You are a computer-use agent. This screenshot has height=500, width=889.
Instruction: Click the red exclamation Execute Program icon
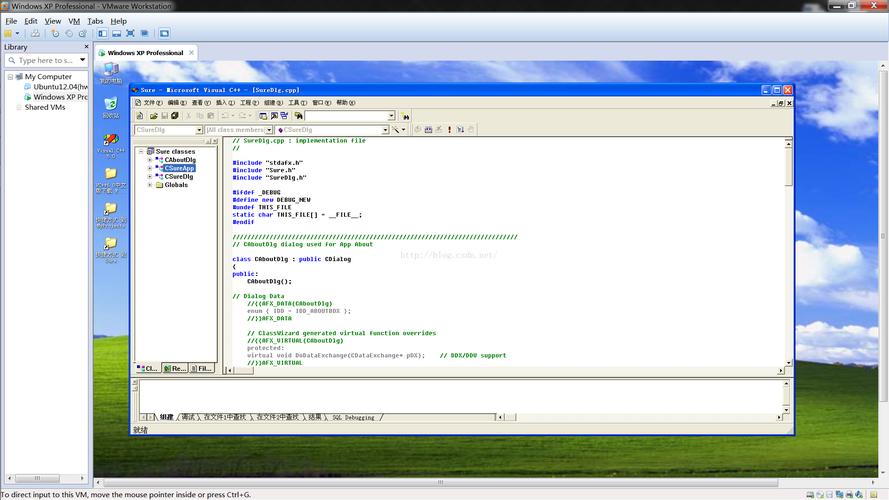coord(450,130)
